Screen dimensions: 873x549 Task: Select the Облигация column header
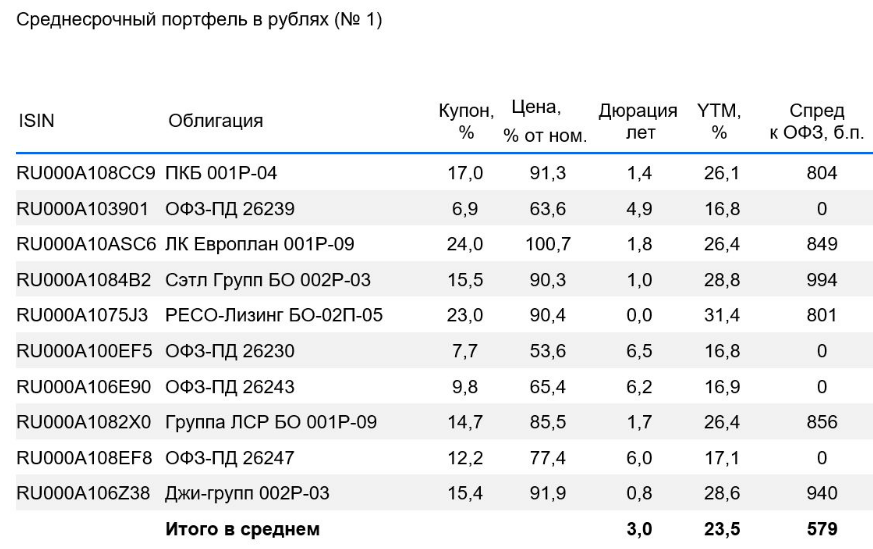click(215, 121)
